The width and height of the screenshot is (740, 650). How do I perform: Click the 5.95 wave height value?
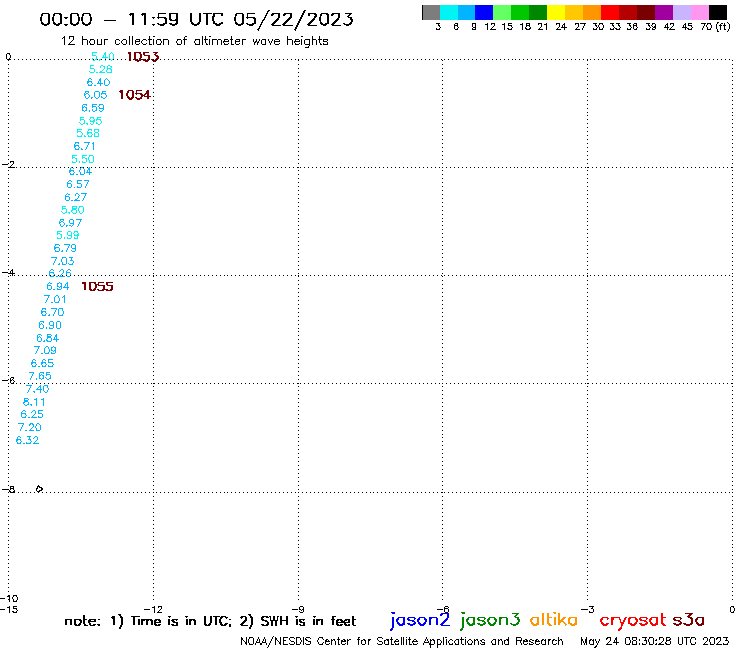[x=90, y=121]
